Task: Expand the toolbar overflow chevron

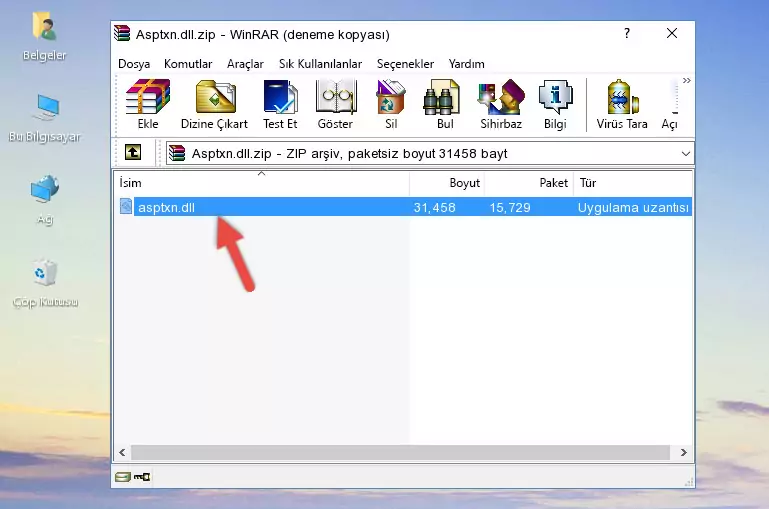Action: point(687,80)
